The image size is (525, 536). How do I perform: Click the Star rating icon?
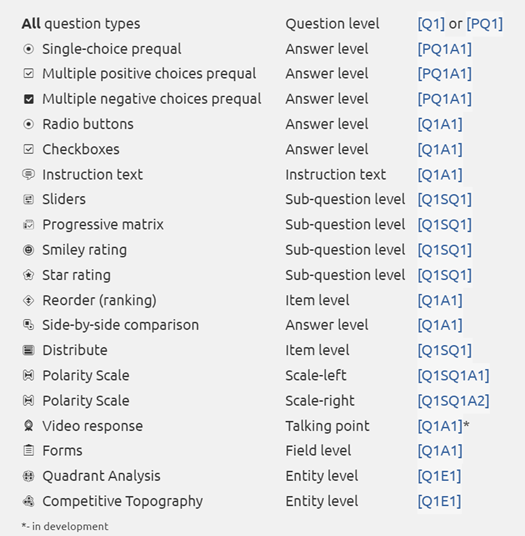[28, 275]
